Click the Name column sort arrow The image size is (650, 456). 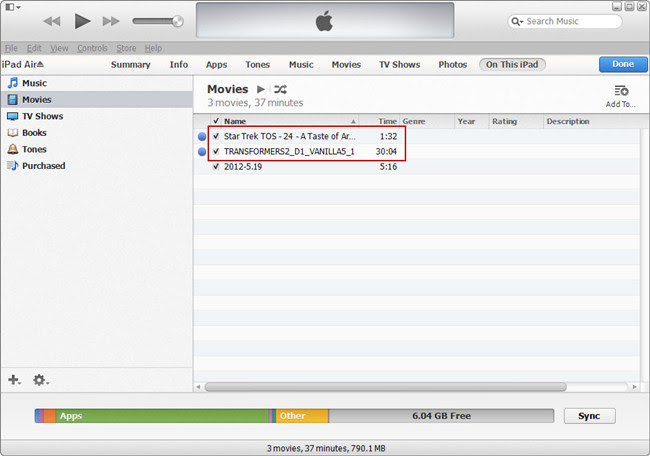[x=353, y=121]
